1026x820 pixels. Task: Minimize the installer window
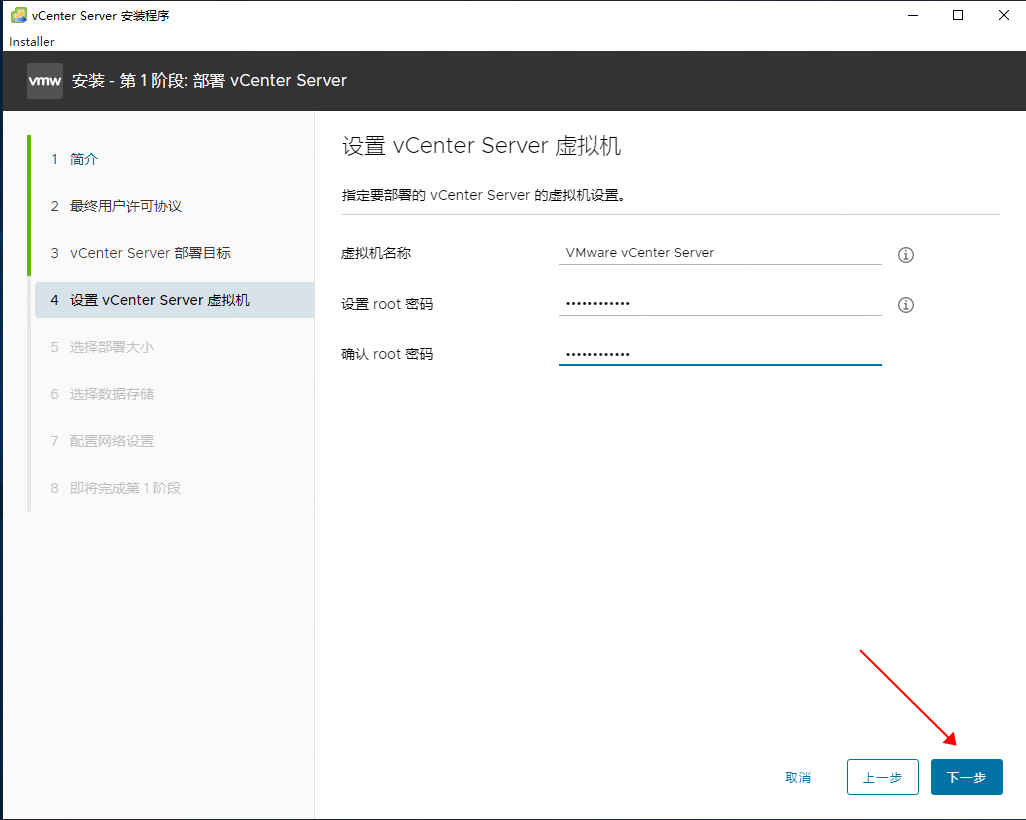[x=913, y=15]
